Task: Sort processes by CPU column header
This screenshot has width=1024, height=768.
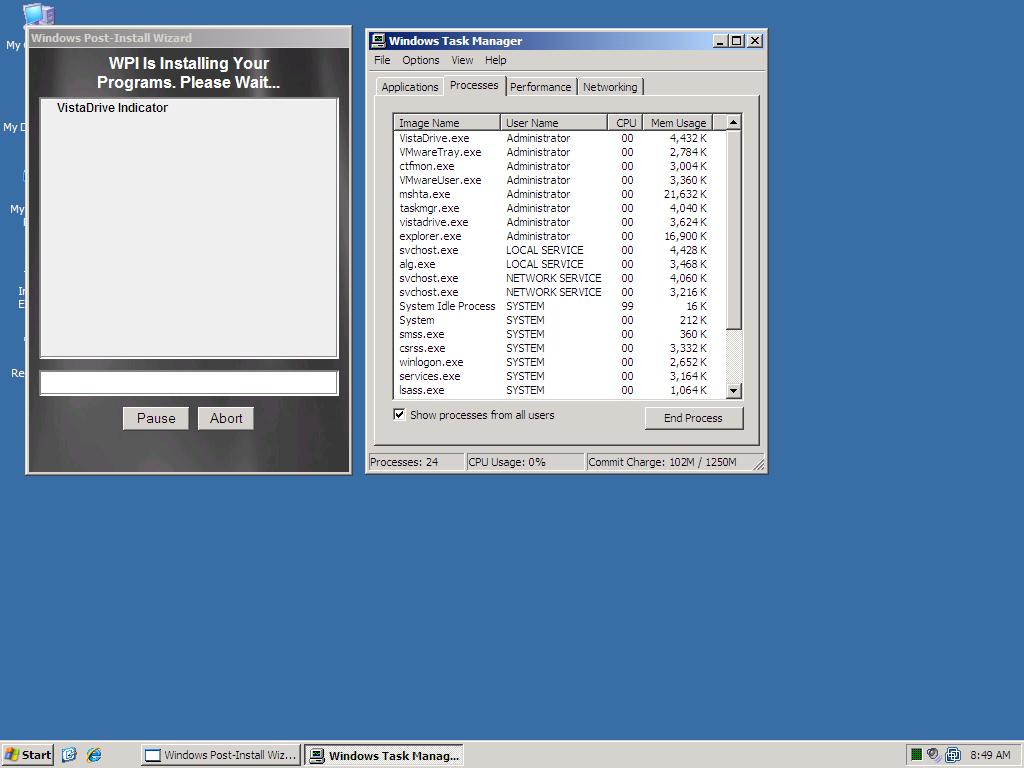Action: click(x=625, y=123)
